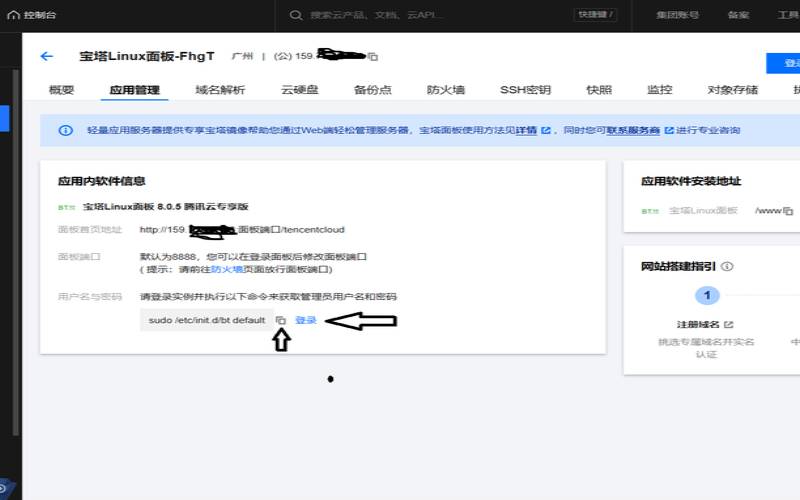Image resolution: width=800 pixels, height=500 pixels.
Task: Open the 域名解析 tab
Action: [220, 90]
